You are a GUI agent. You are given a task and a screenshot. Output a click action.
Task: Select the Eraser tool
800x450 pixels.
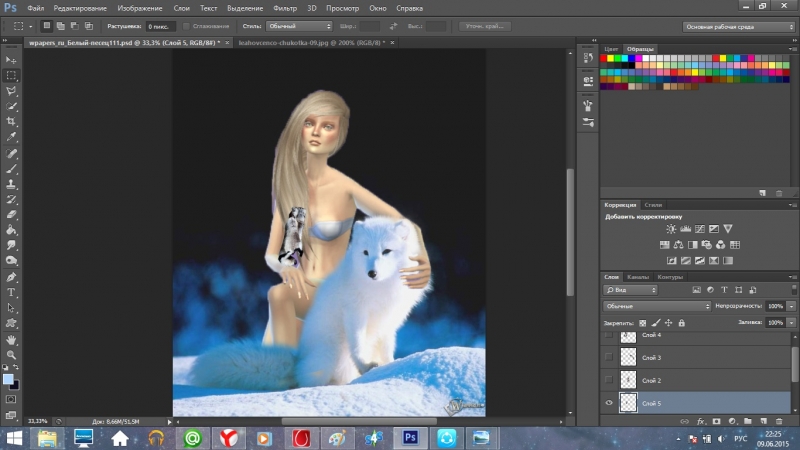pyautogui.click(x=11, y=215)
